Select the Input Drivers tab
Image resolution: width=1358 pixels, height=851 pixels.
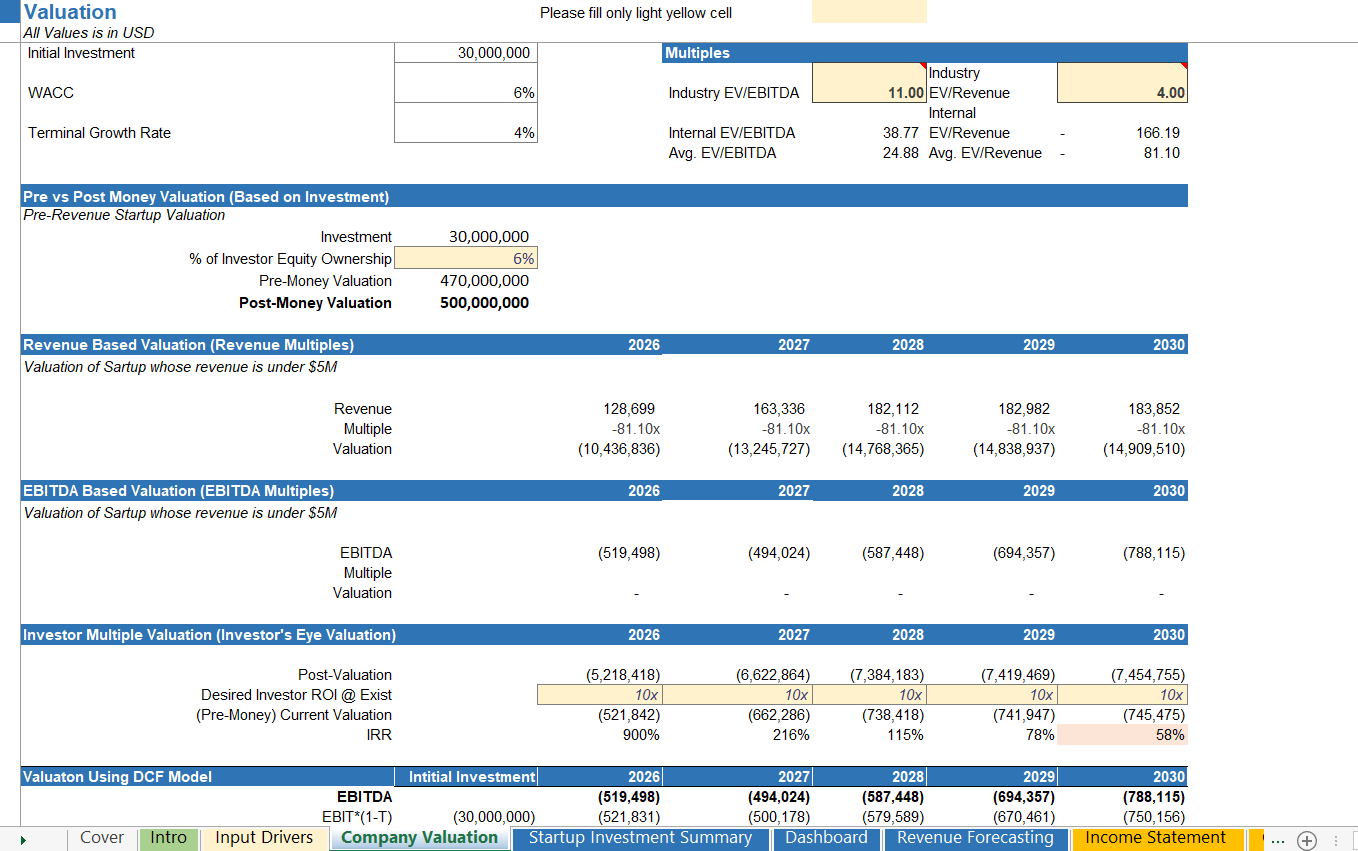(264, 838)
